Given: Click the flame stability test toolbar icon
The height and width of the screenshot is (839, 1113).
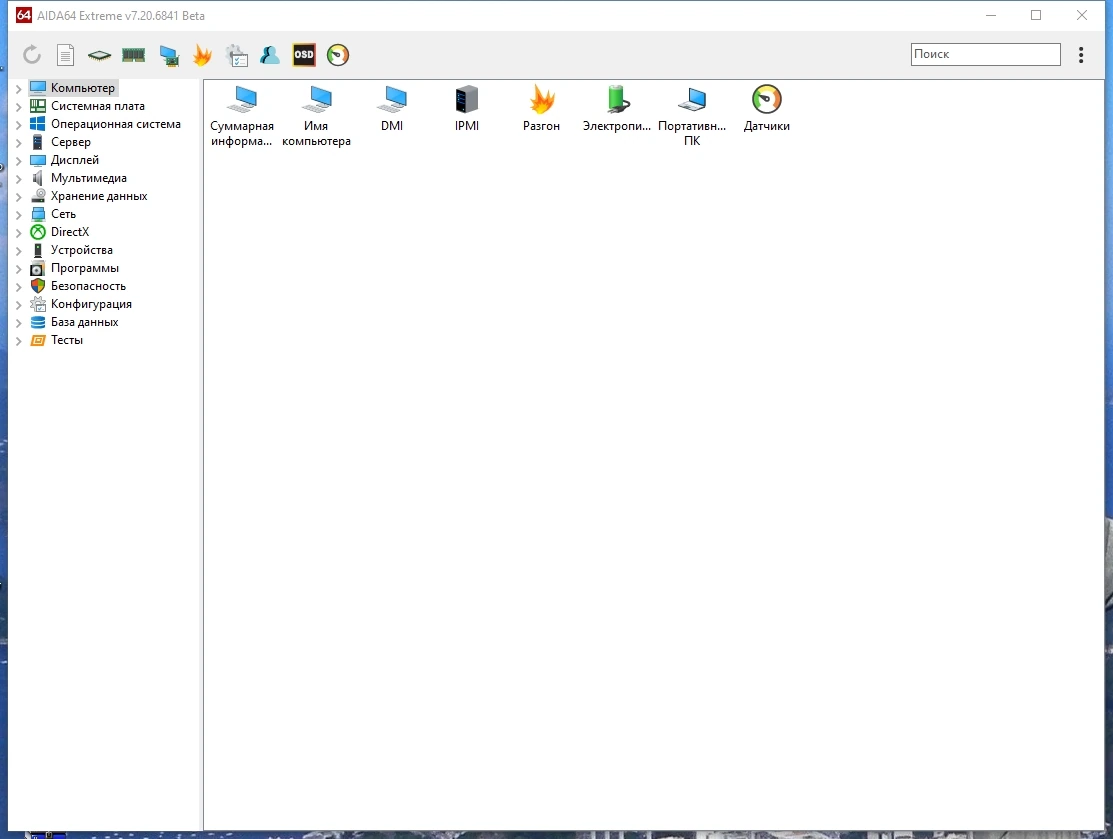Looking at the screenshot, I should pyautogui.click(x=202, y=55).
